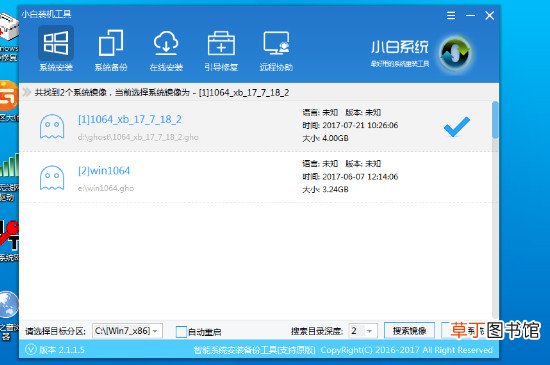
Task: Open the 搜索目录深度 dropdown
Action: (363, 331)
